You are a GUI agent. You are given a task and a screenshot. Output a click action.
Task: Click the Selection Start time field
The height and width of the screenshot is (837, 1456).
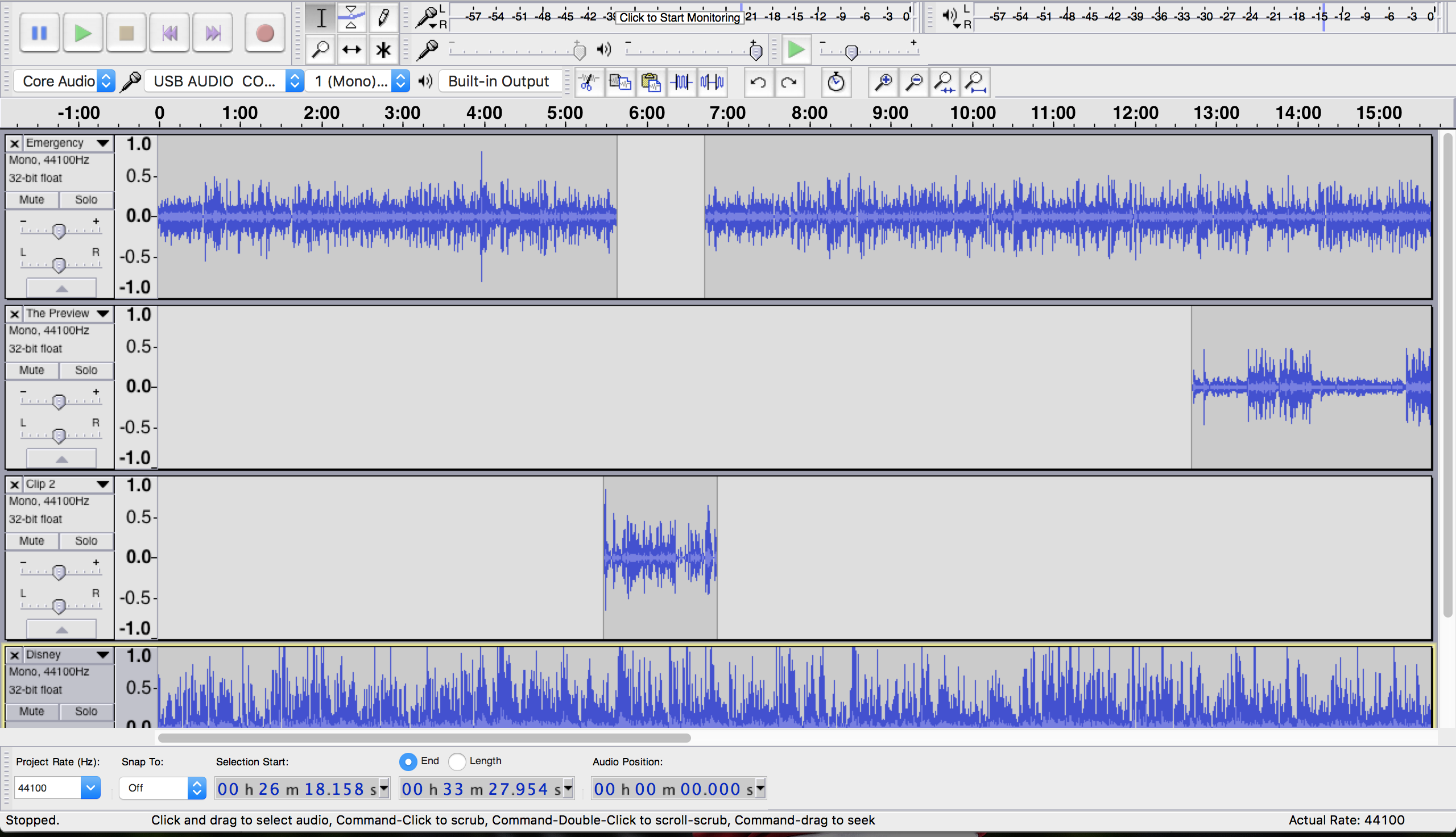(x=303, y=789)
